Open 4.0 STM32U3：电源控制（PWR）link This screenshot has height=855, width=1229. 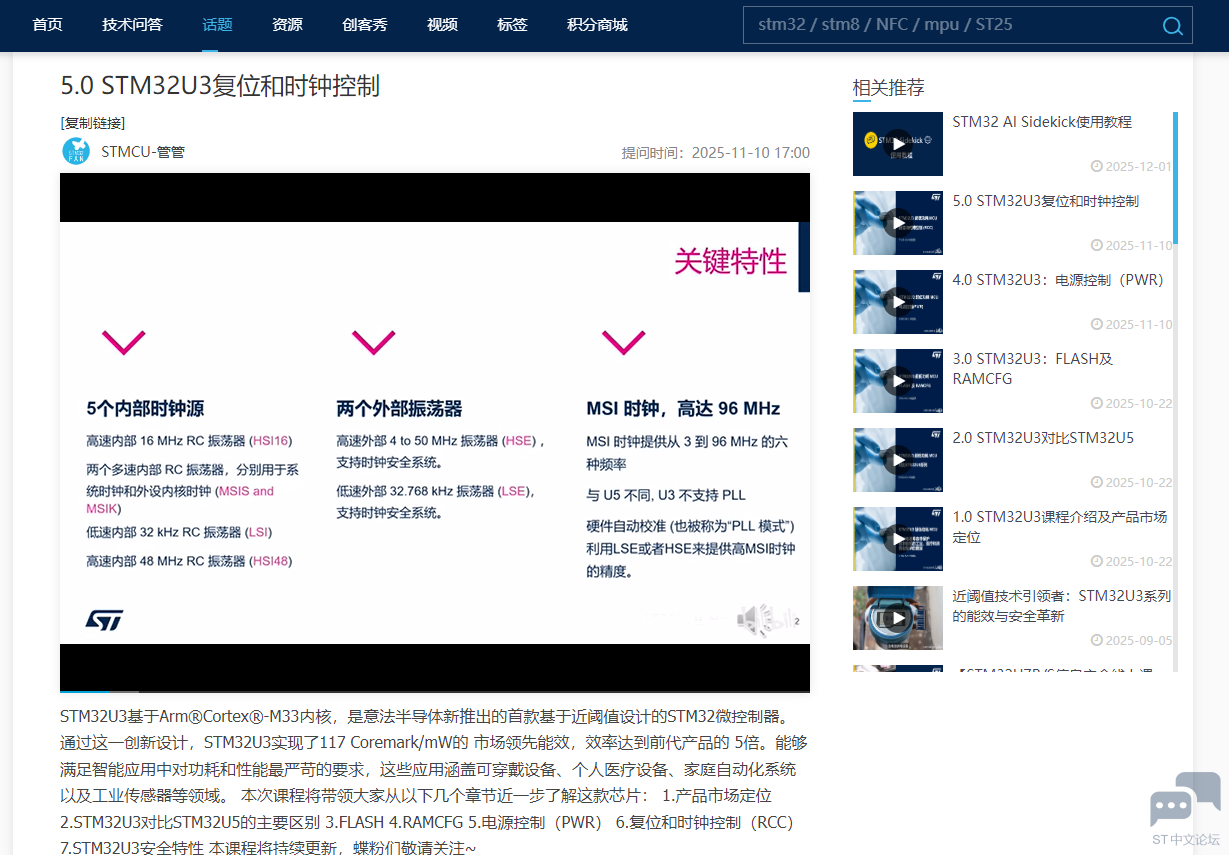click(1058, 280)
